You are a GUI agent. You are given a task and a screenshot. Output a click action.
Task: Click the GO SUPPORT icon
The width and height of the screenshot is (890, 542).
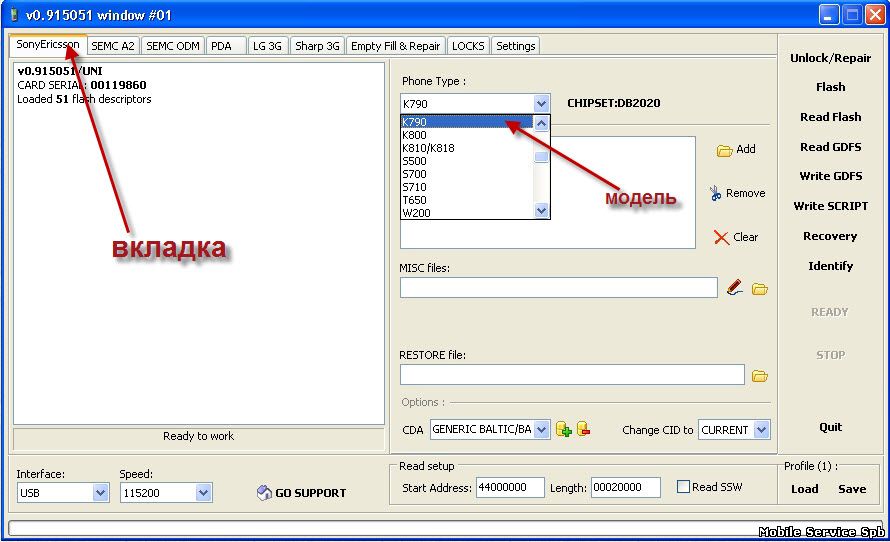pos(264,493)
